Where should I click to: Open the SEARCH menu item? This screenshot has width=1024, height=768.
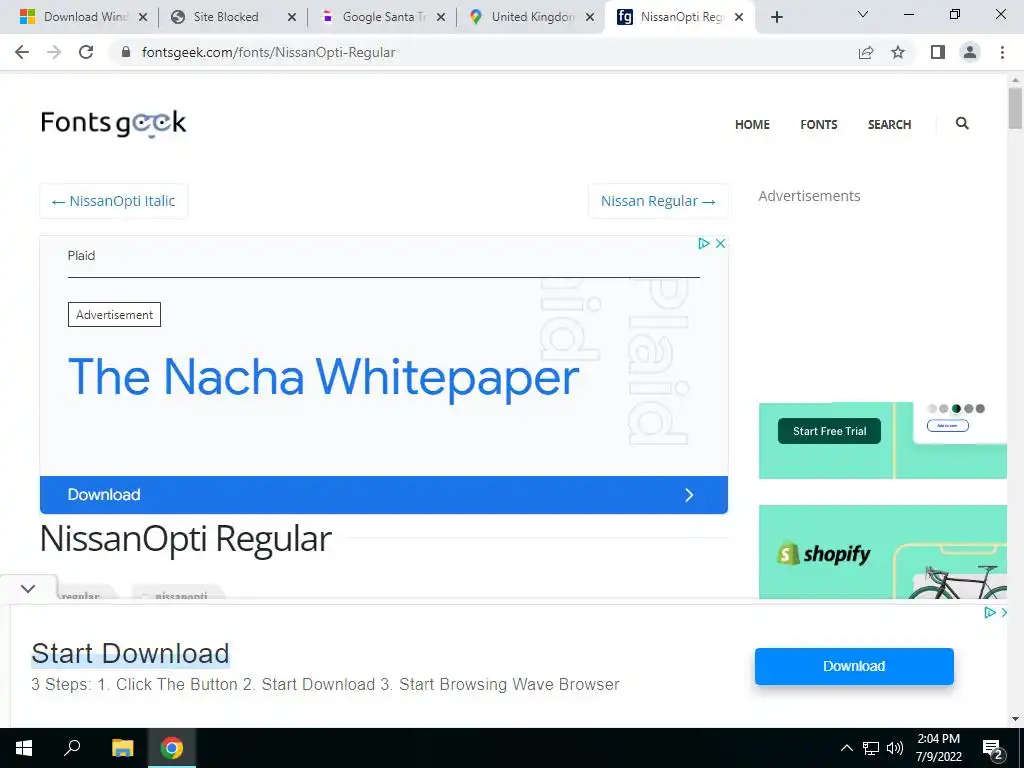(889, 124)
